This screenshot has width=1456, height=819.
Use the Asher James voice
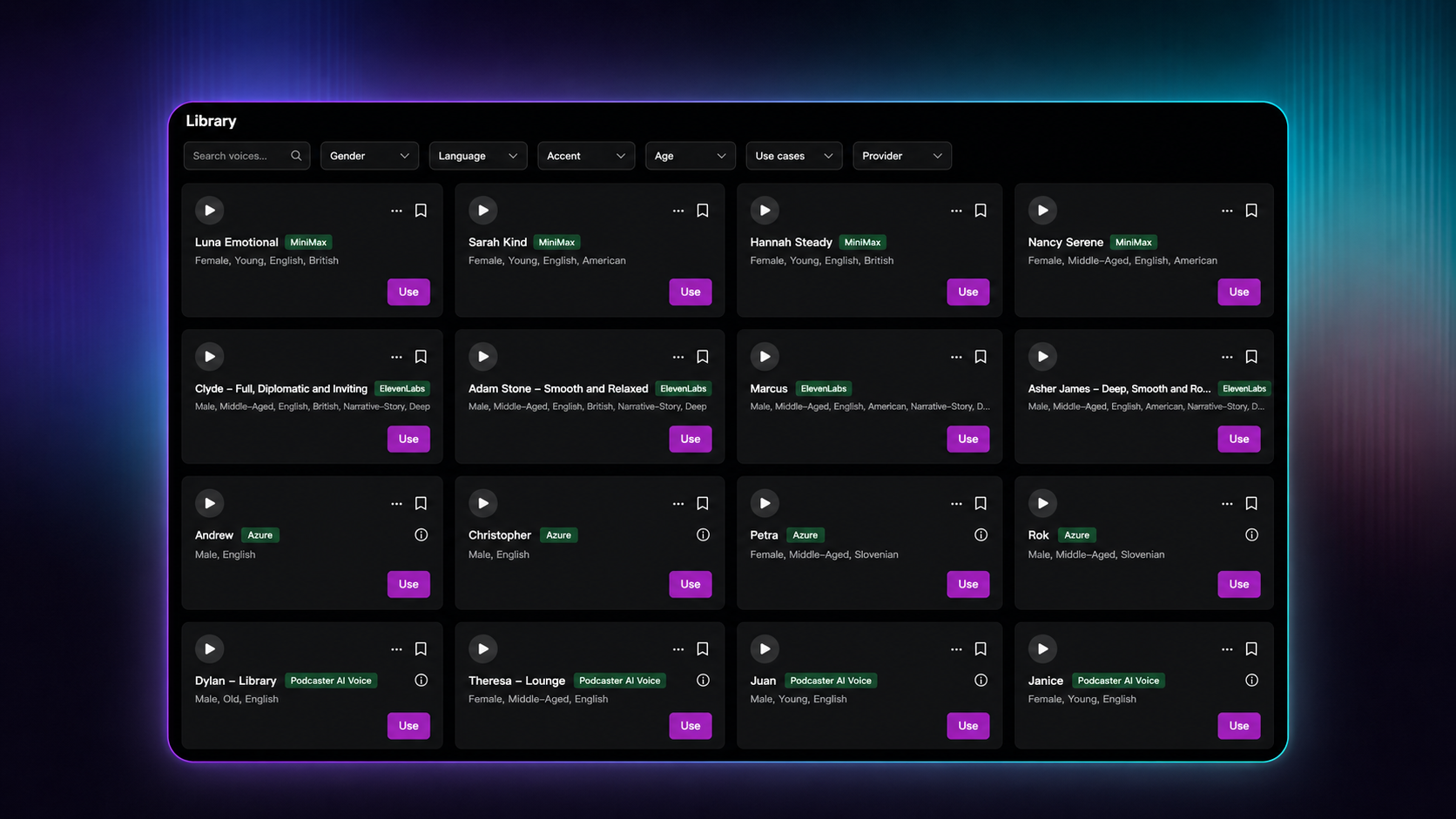point(1239,439)
